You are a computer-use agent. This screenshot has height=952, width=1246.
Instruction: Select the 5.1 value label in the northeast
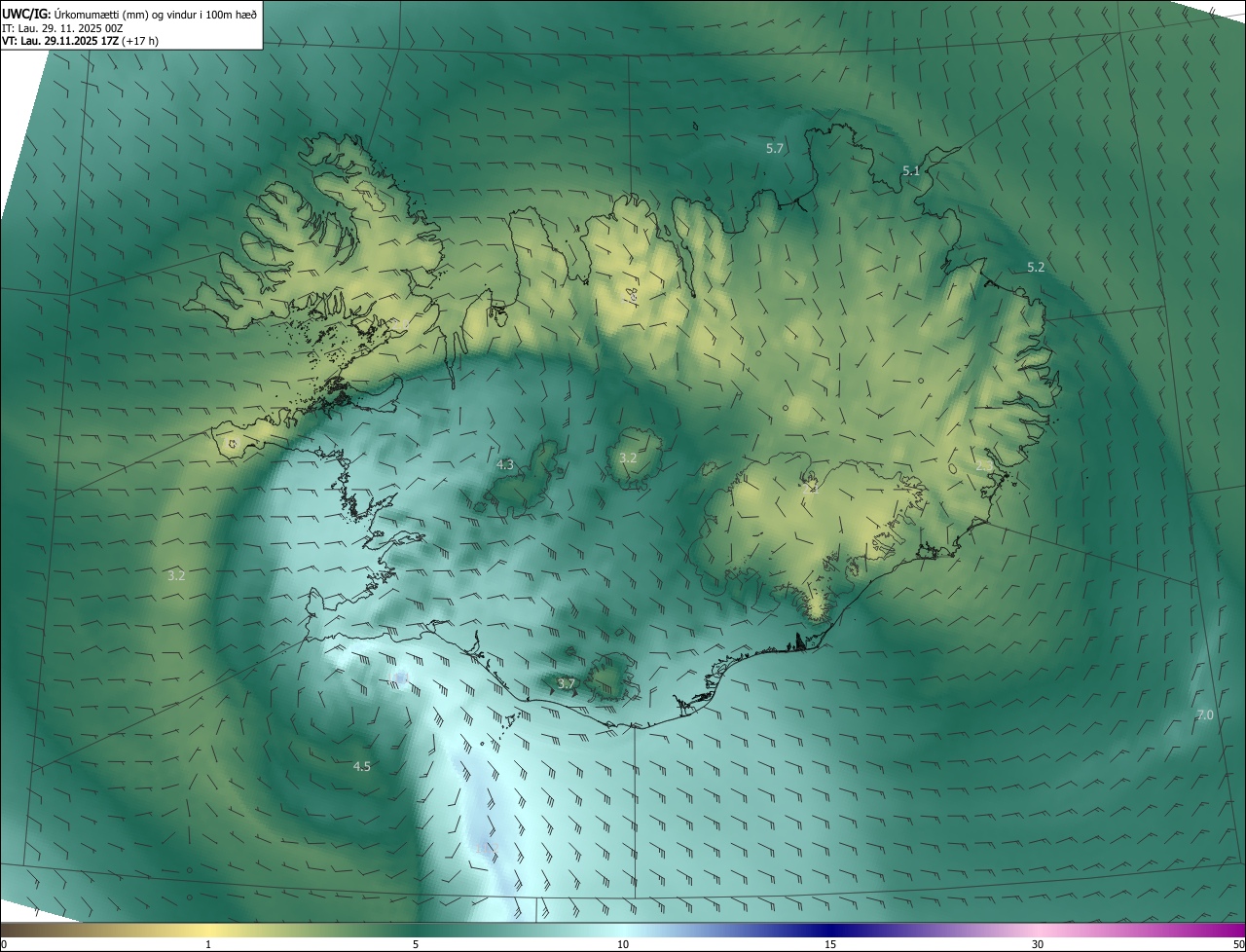[911, 171]
